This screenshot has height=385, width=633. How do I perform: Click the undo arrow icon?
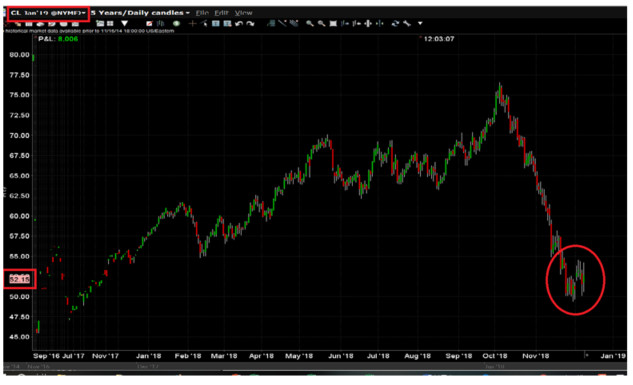(239, 23)
